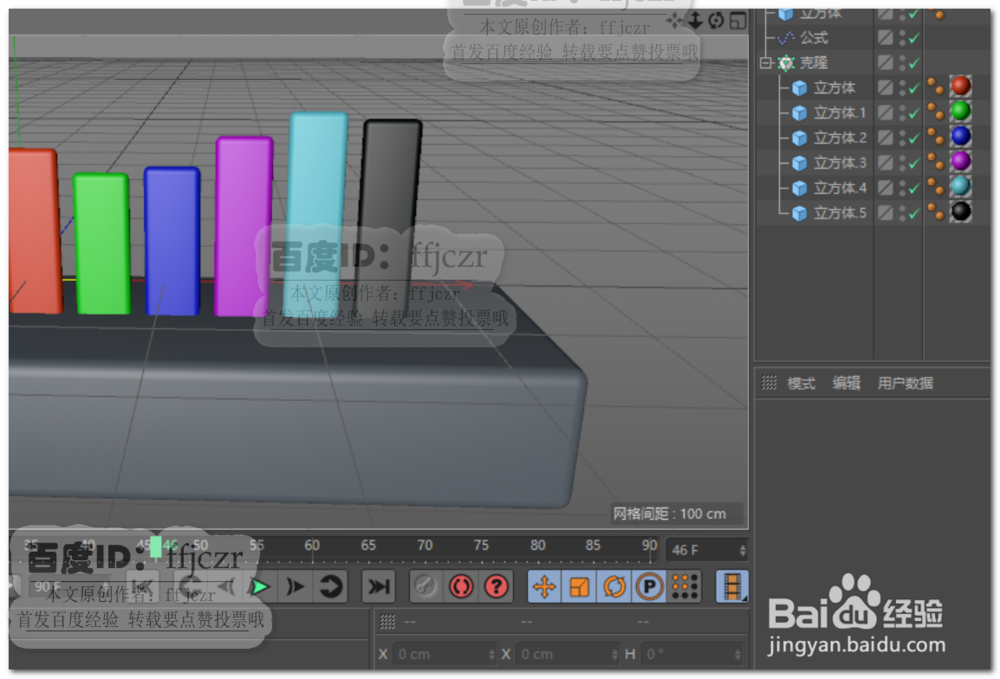Image resolution: width=1000 pixels, height=679 pixels.
Task: Select the red material tag on 立方体
Action: tap(960, 85)
